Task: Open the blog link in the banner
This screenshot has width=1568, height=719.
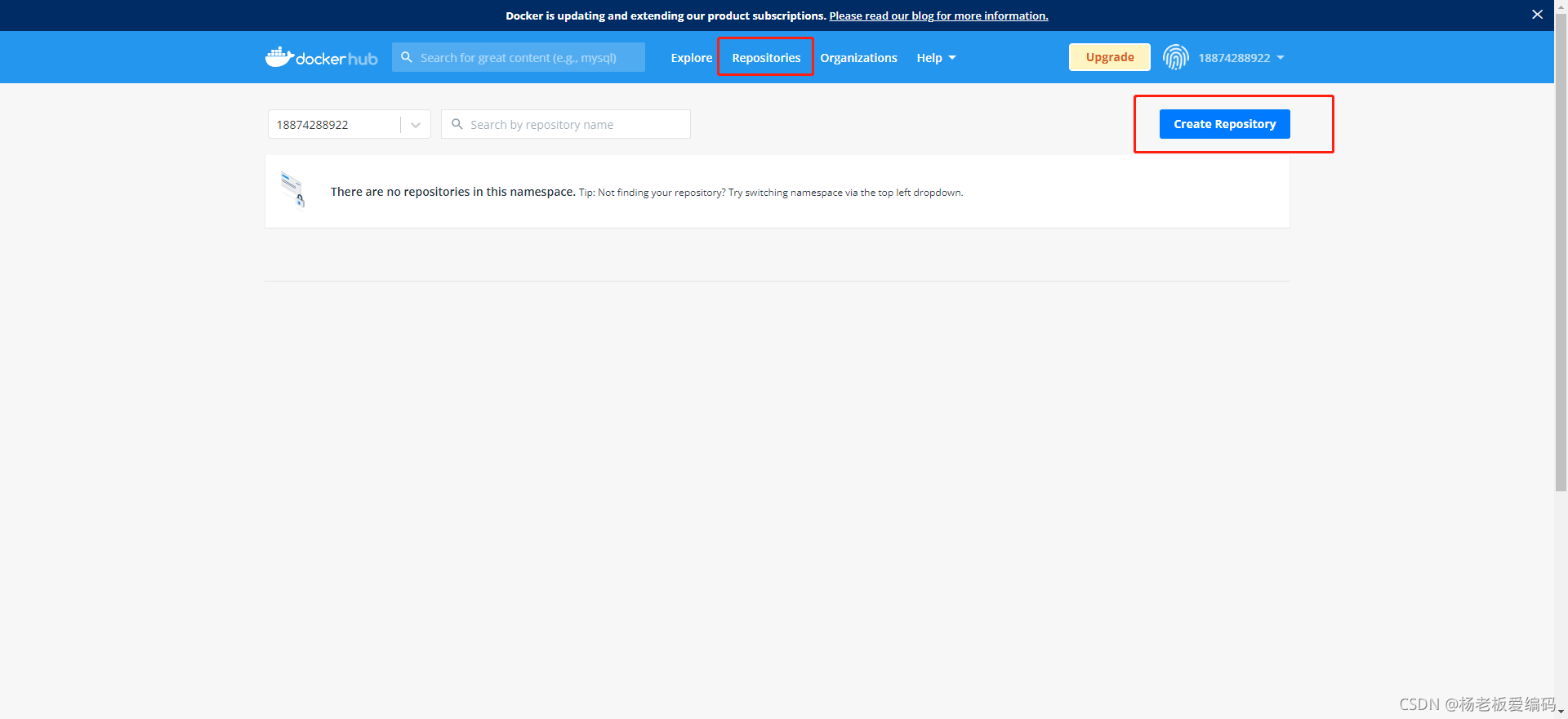Action: (938, 16)
